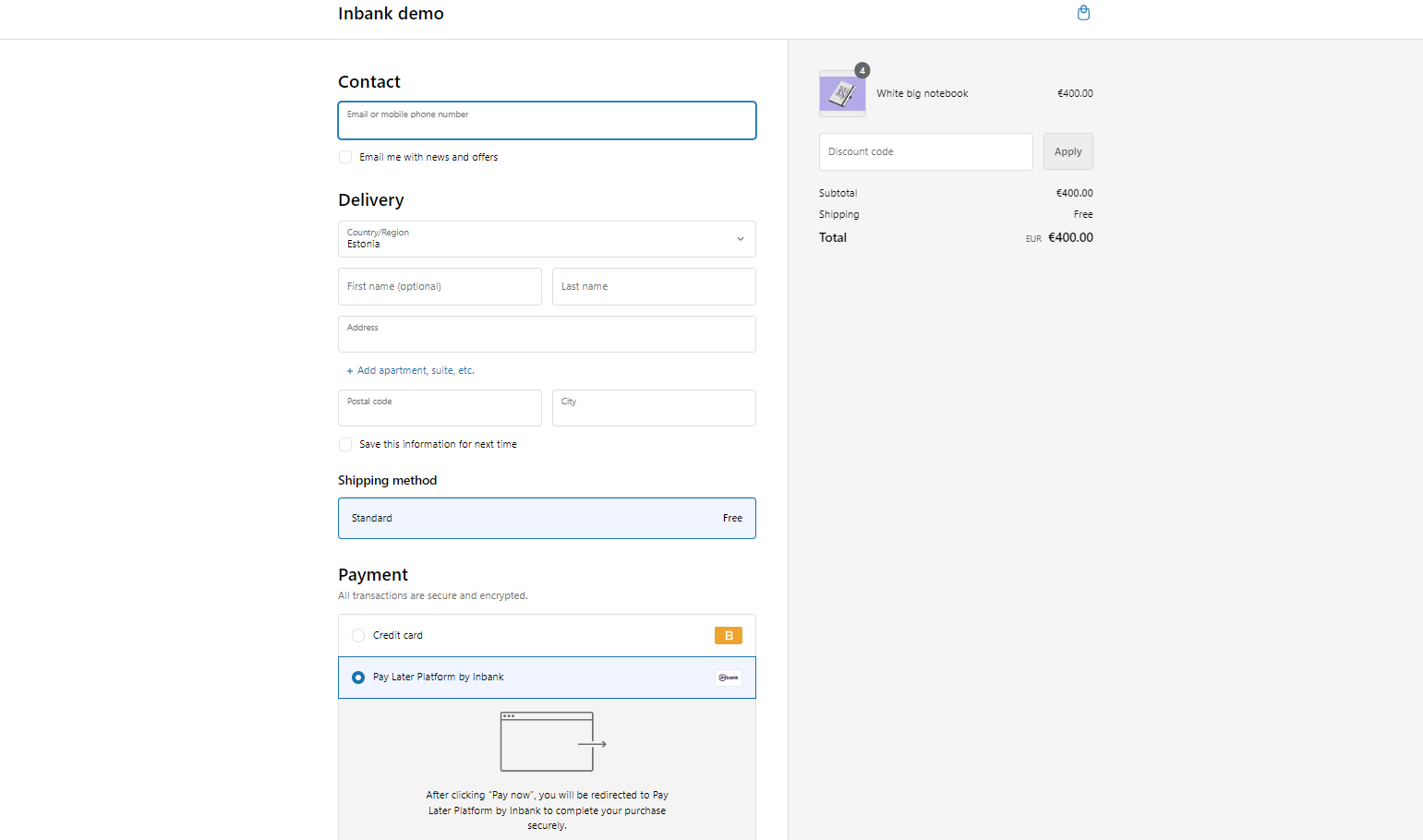Click the Inbank logo badge
Image resolution: width=1423 pixels, height=840 pixels.
coord(728,678)
